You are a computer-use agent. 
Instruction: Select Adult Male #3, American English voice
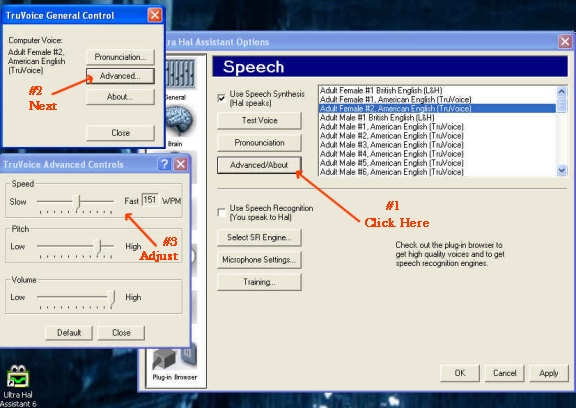click(392, 145)
